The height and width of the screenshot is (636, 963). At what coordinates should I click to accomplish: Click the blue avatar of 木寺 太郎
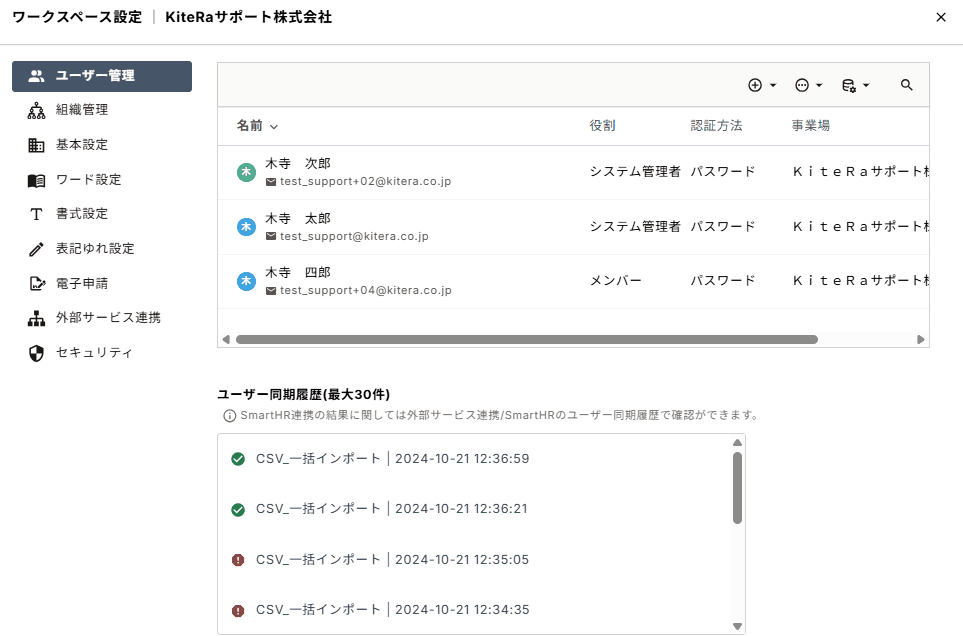click(246, 227)
